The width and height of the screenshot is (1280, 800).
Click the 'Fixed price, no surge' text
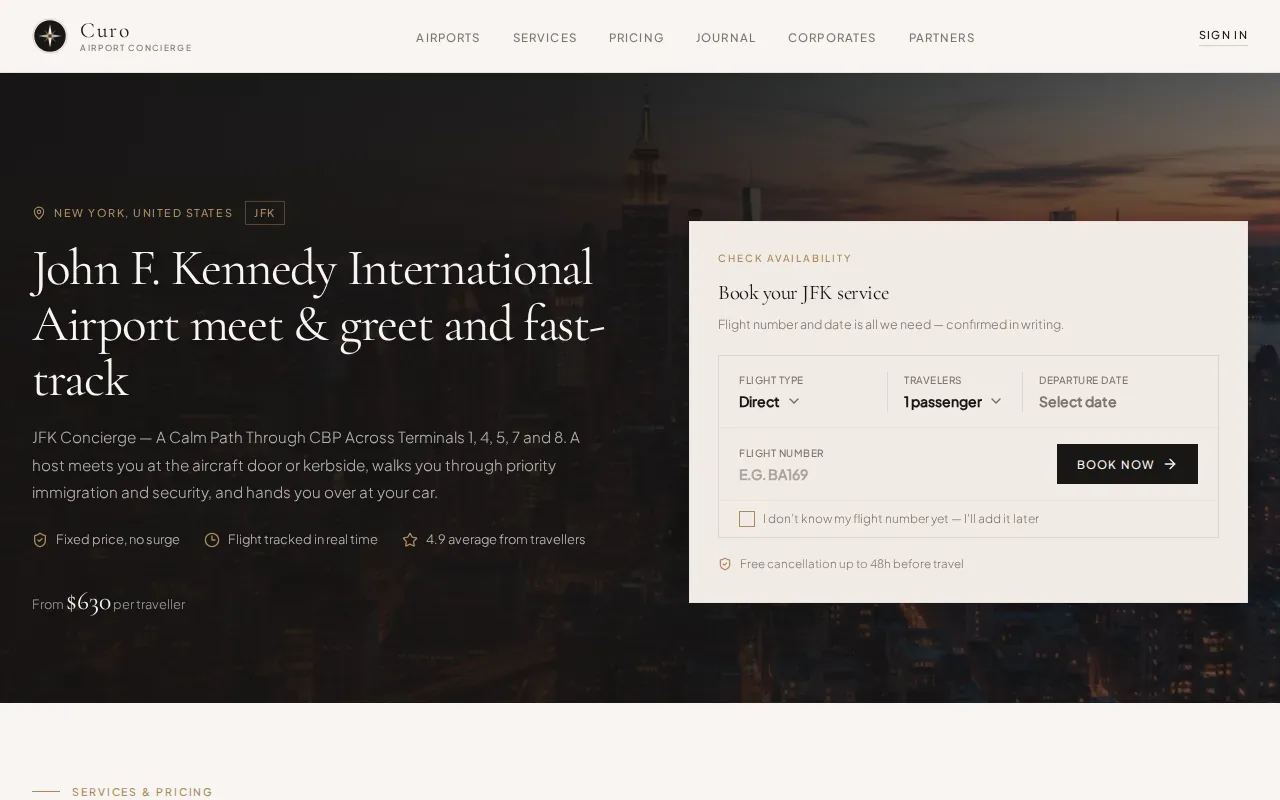[118, 540]
